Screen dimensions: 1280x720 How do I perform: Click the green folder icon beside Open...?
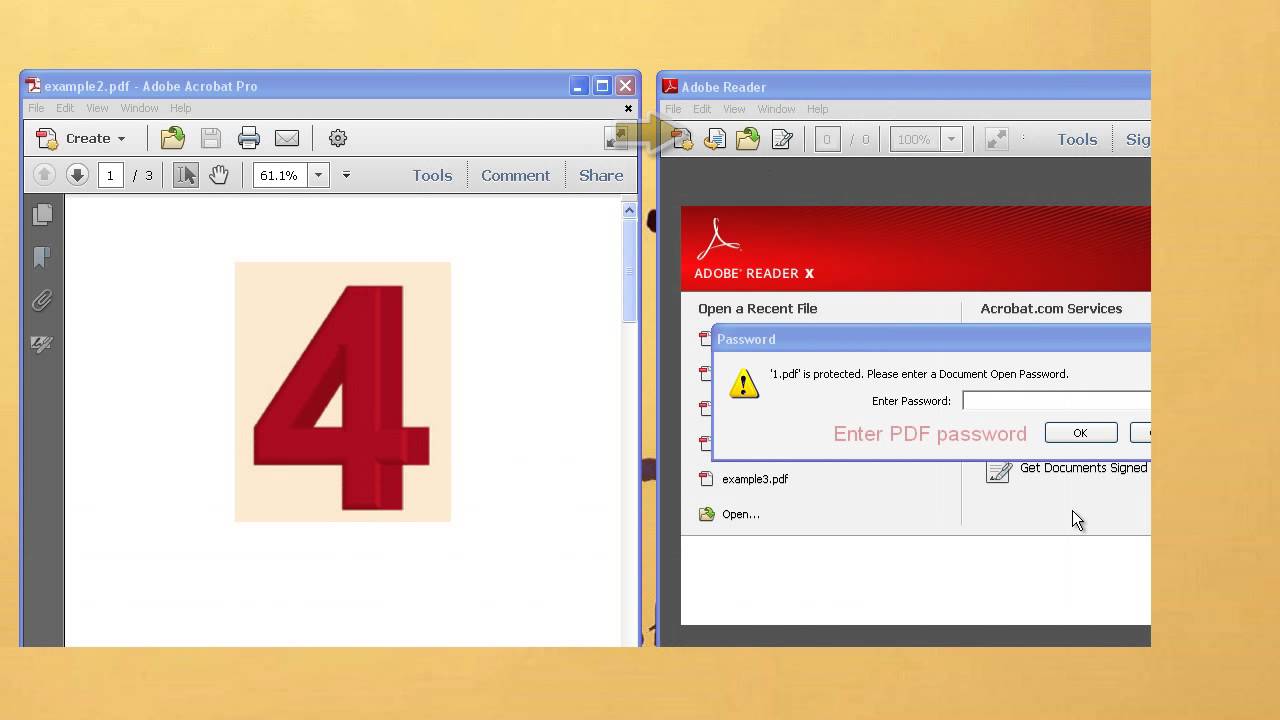pyautogui.click(x=707, y=514)
